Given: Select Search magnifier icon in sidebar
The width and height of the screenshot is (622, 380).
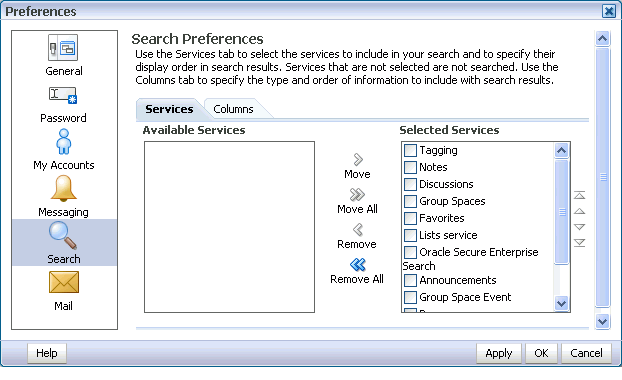Looking at the screenshot, I should click(63, 235).
